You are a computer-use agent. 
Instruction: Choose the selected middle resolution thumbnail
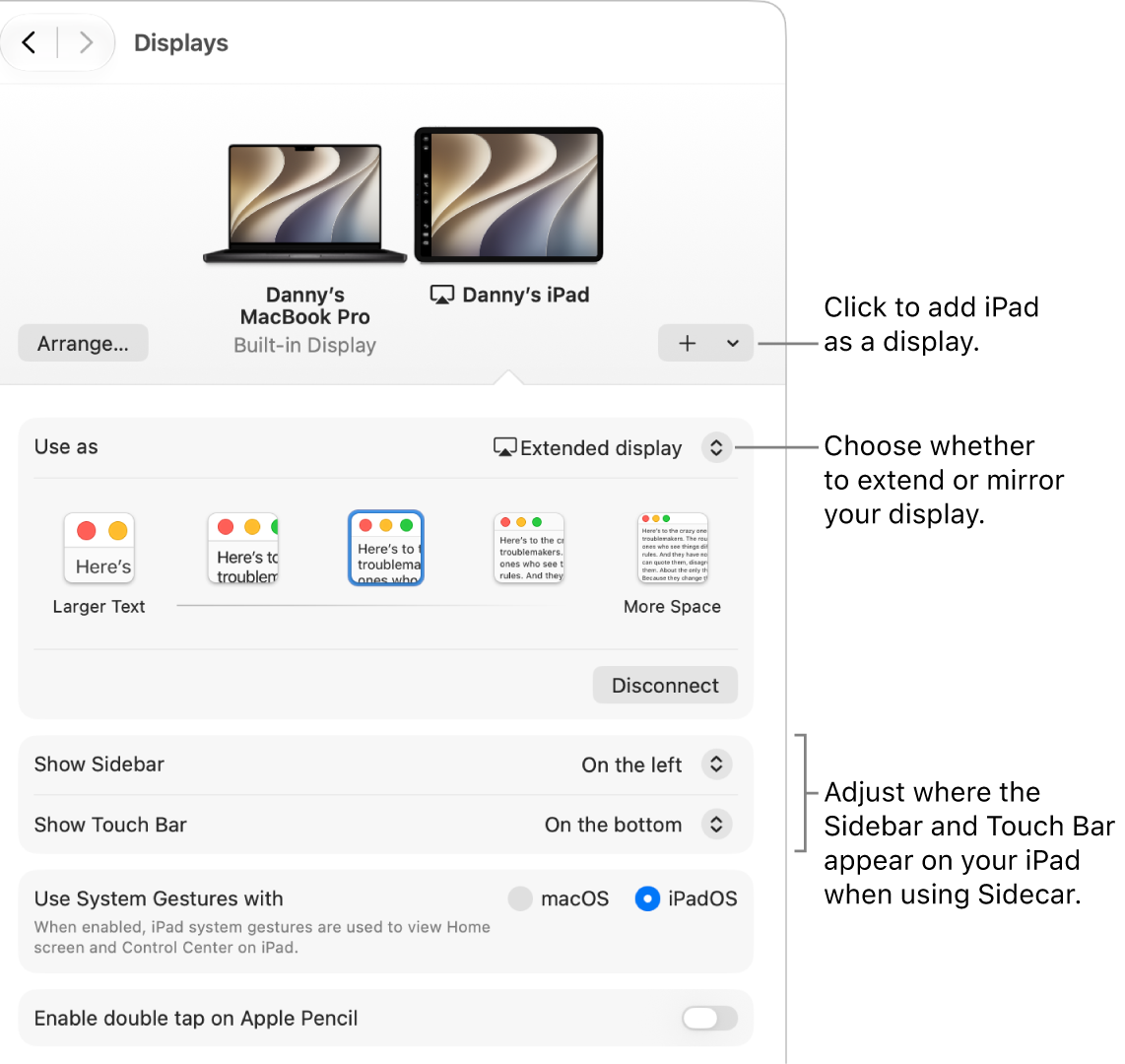pos(386,548)
